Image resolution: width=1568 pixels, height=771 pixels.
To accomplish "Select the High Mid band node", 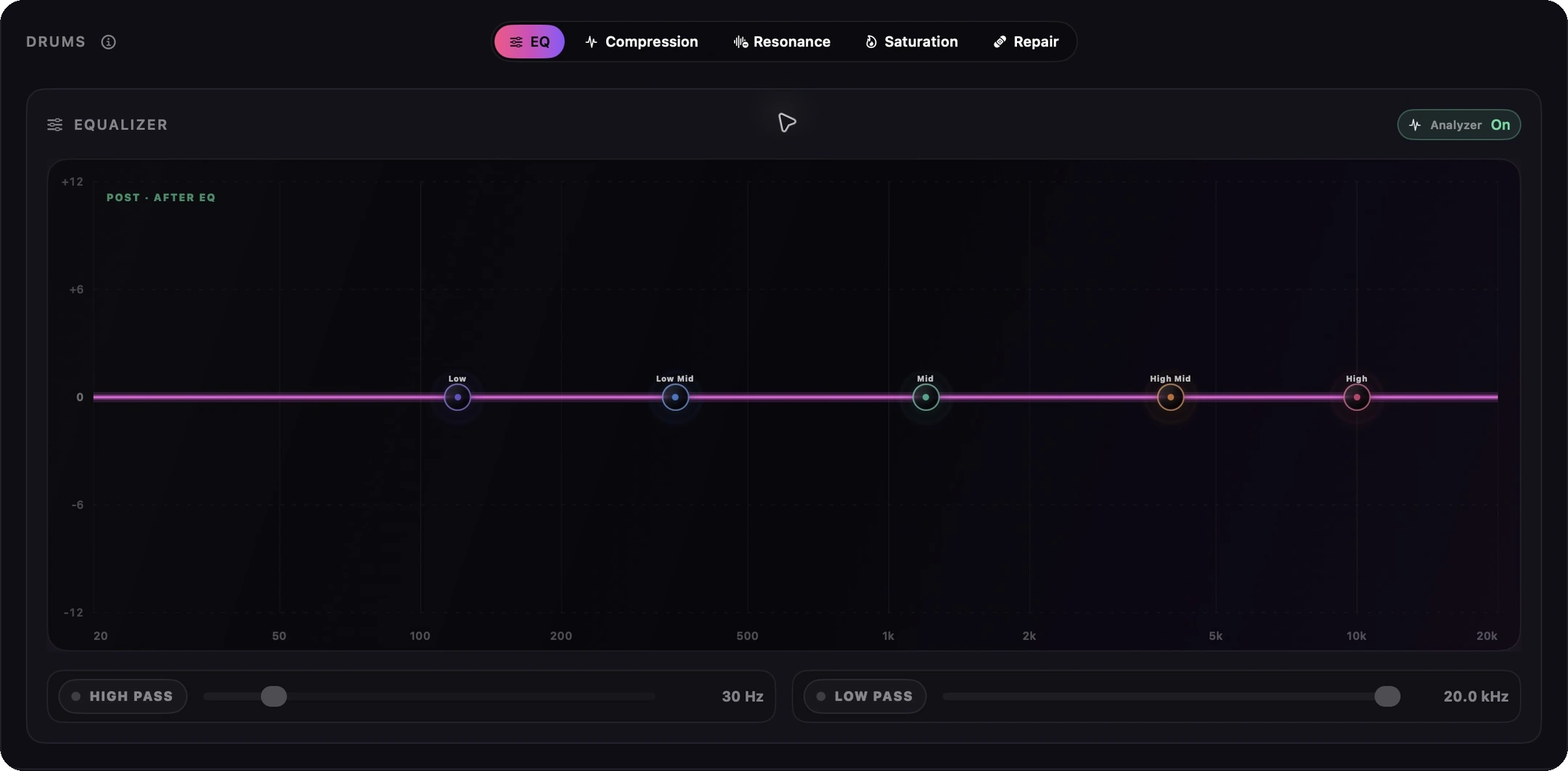I will [x=1170, y=397].
